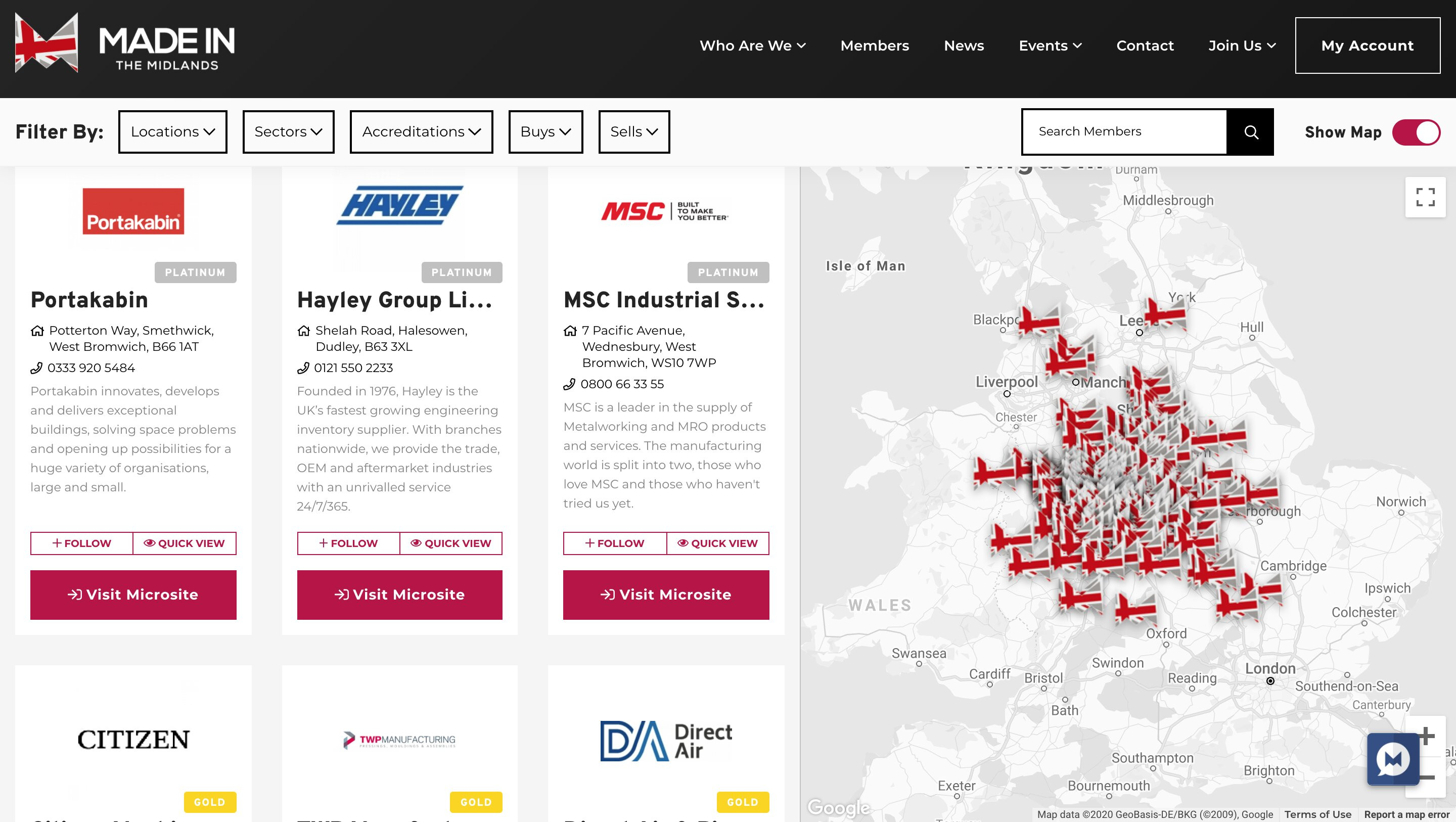
Task: Visit MSC Industrial microsite
Action: coord(666,595)
